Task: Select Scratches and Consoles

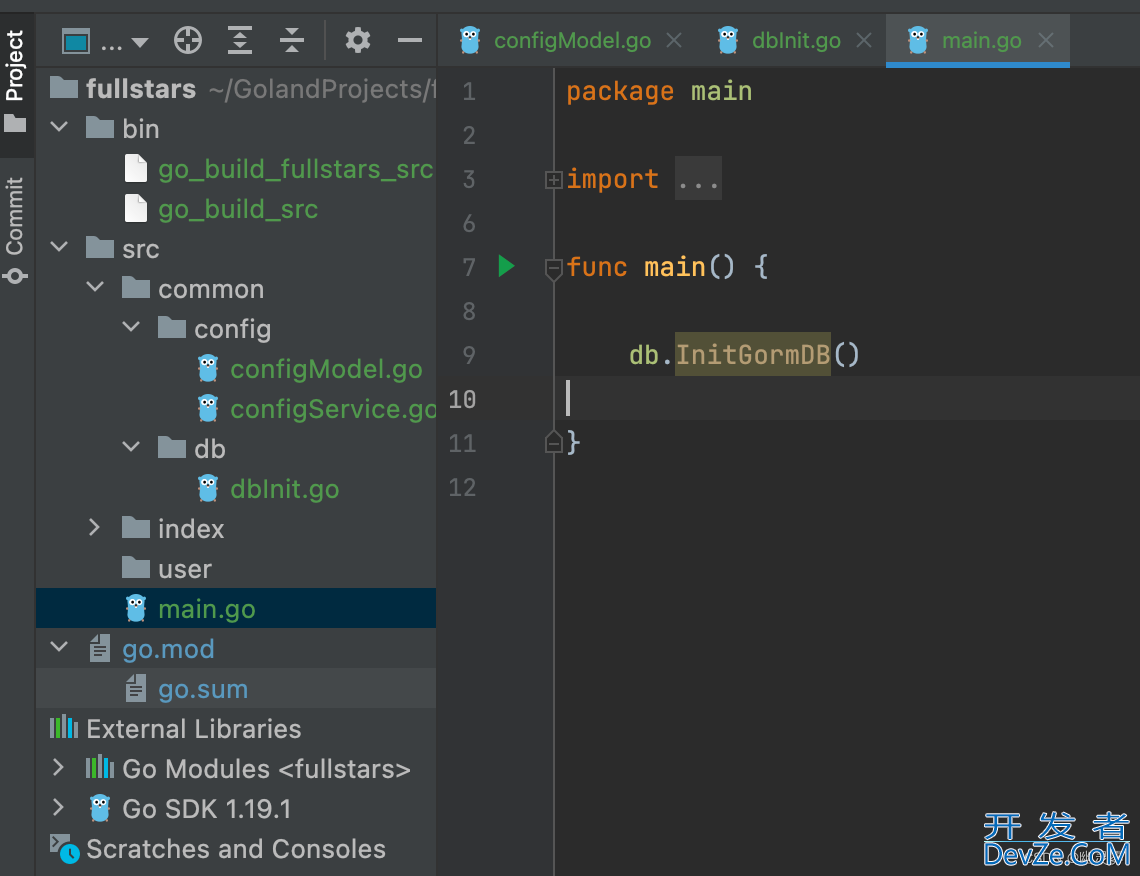Action: 236,848
